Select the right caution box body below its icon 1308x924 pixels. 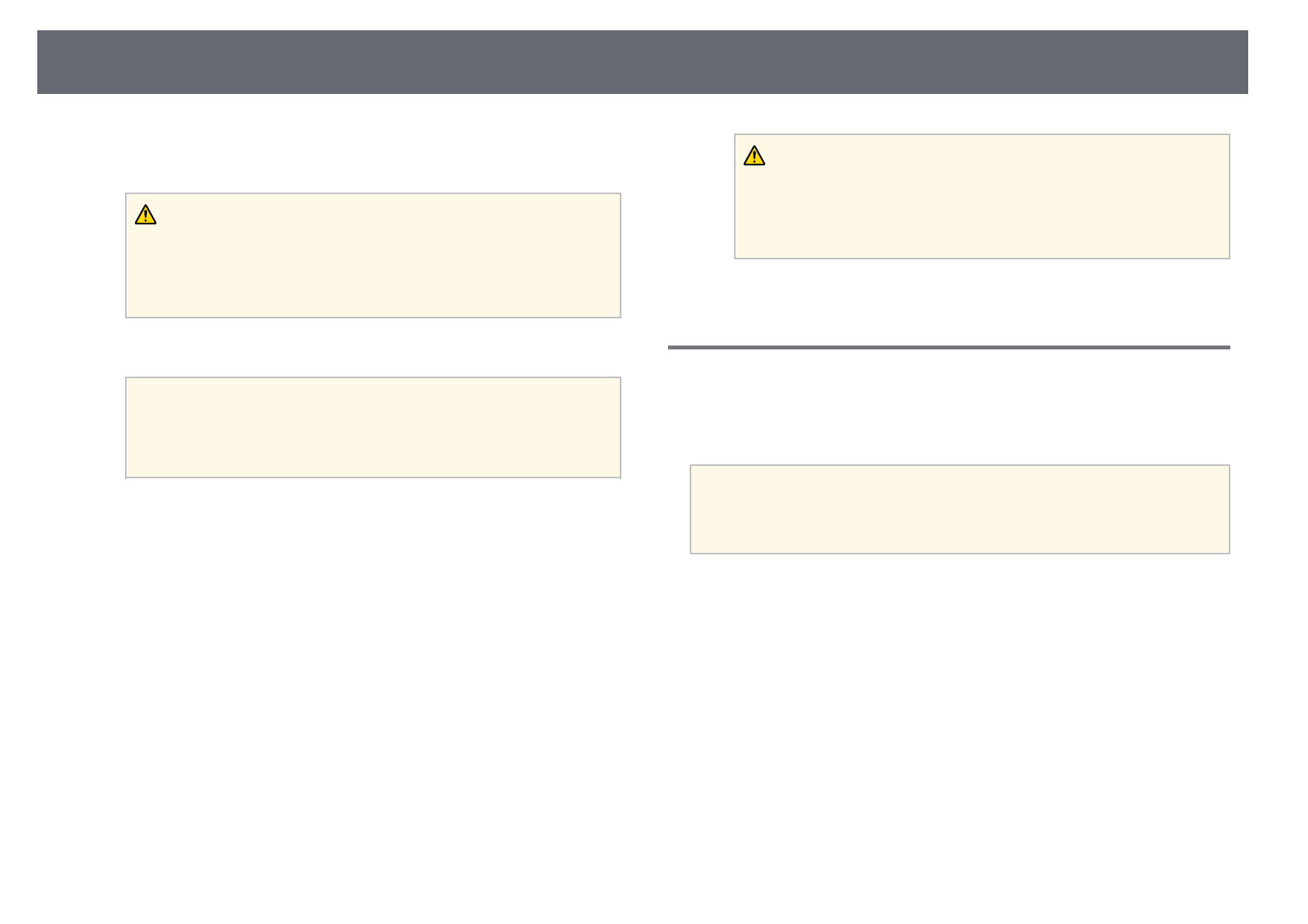click(x=982, y=214)
